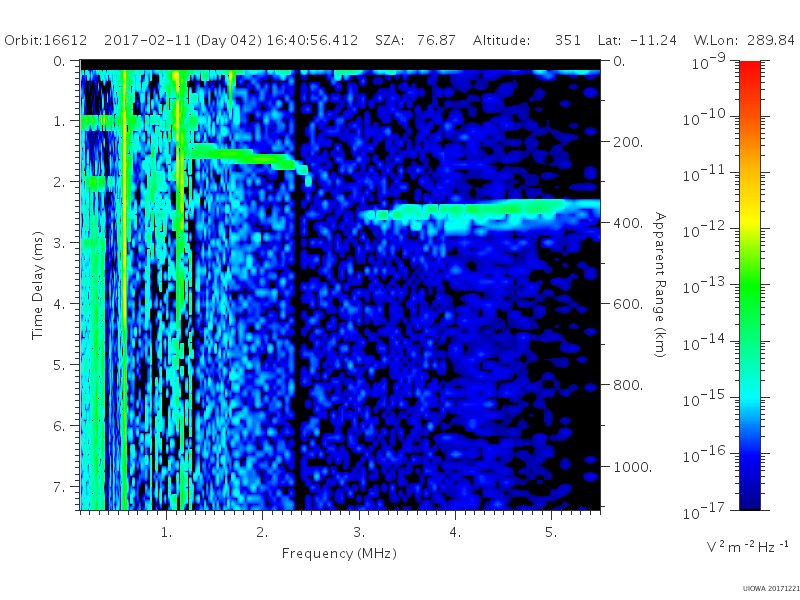The image size is (800, 600).
Task: Click the apparent range tick label 800.
Action: pos(628,385)
